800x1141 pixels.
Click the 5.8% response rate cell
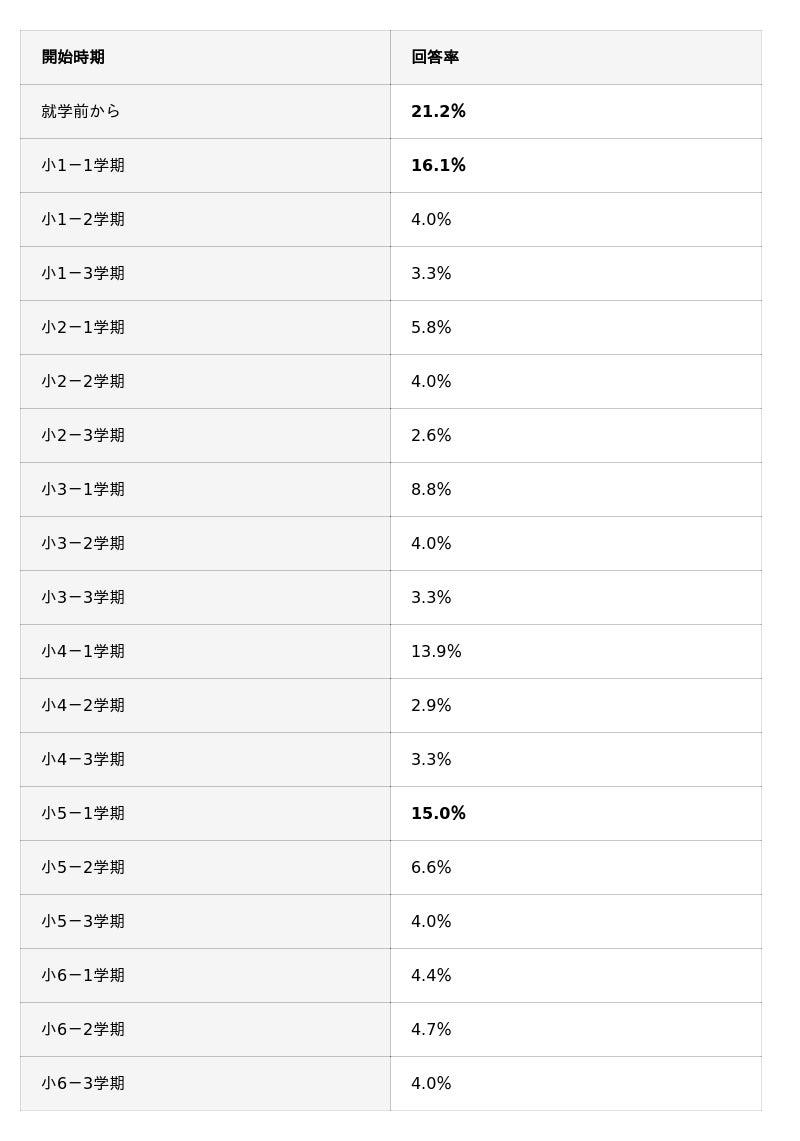pyautogui.click(x=431, y=328)
